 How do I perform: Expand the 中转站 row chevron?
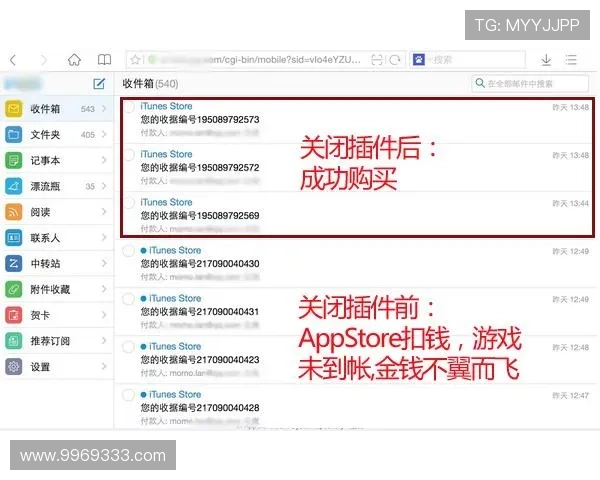[104, 263]
